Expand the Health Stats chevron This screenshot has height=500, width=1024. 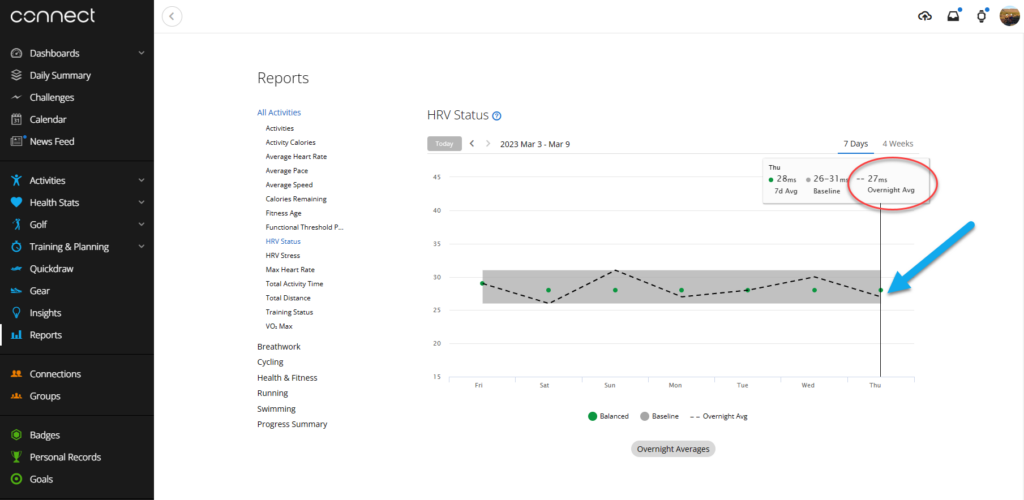(142, 203)
